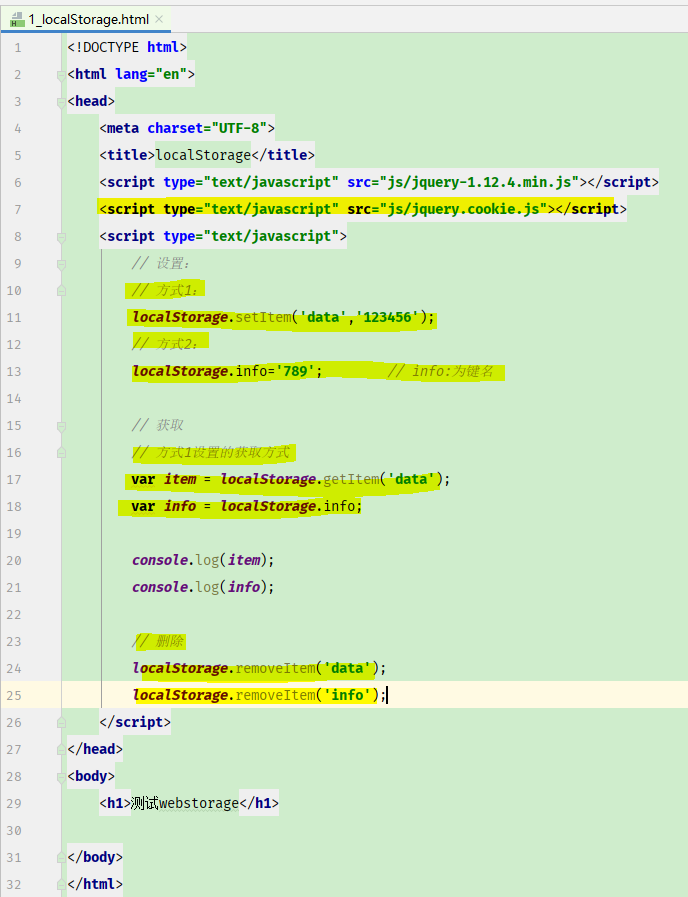Viewport: 688px width, 897px height.
Task: Collapse the html tag fold on line 2
Action: [61, 74]
